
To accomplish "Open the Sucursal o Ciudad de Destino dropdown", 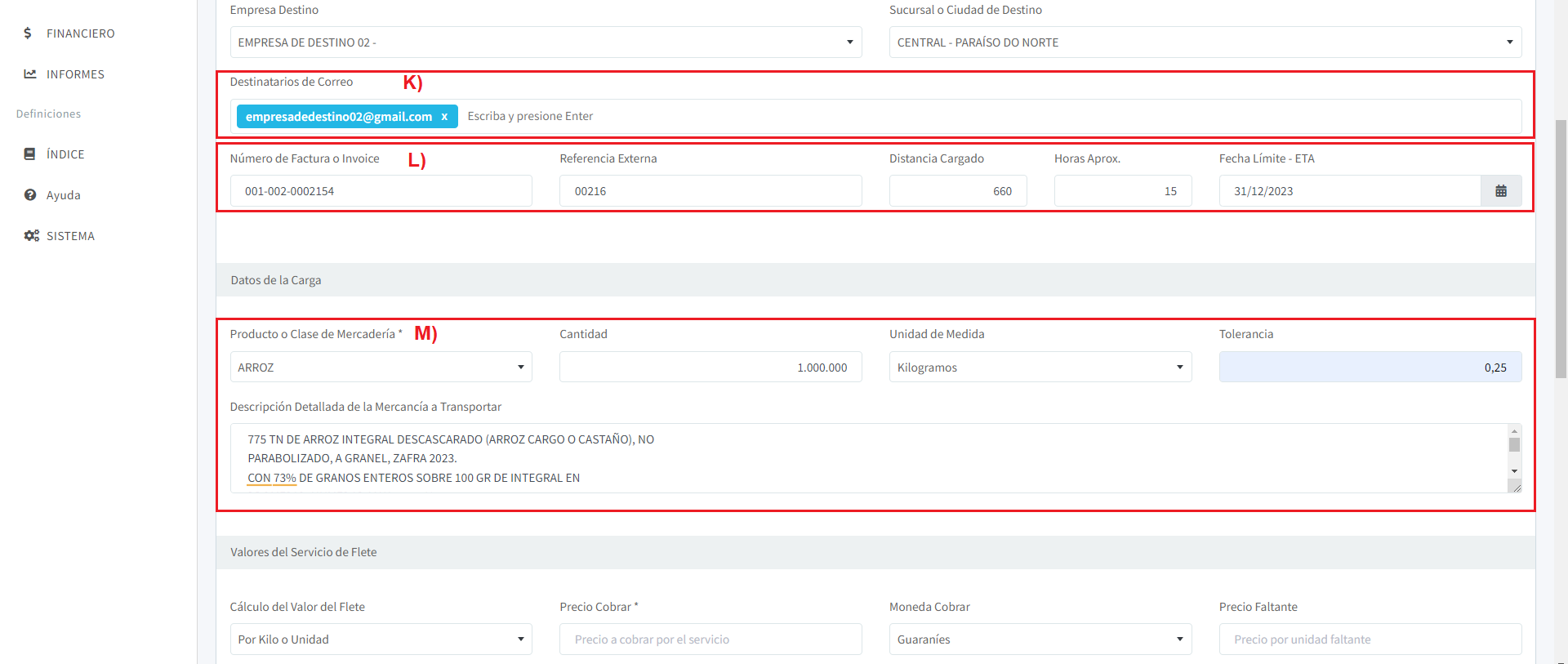I will click(x=1205, y=42).
